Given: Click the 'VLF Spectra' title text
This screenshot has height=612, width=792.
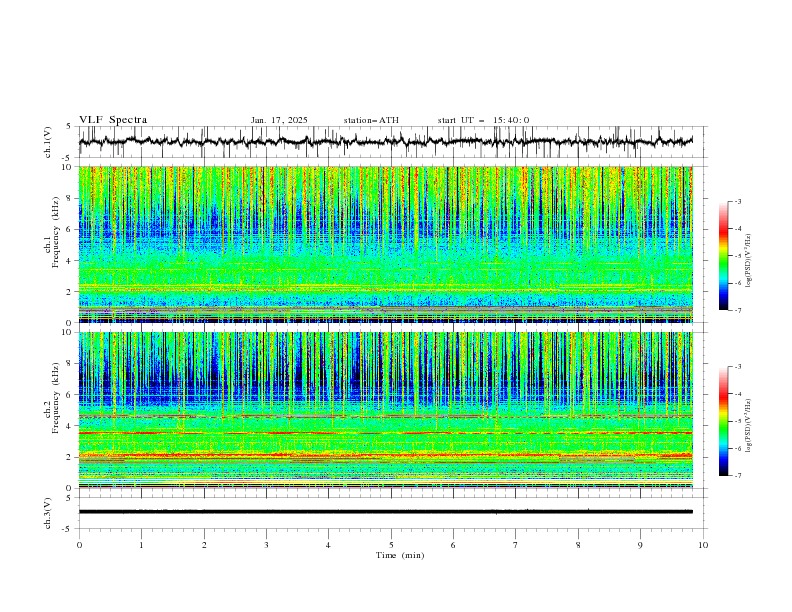Looking at the screenshot, I should click(x=113, y=120).
